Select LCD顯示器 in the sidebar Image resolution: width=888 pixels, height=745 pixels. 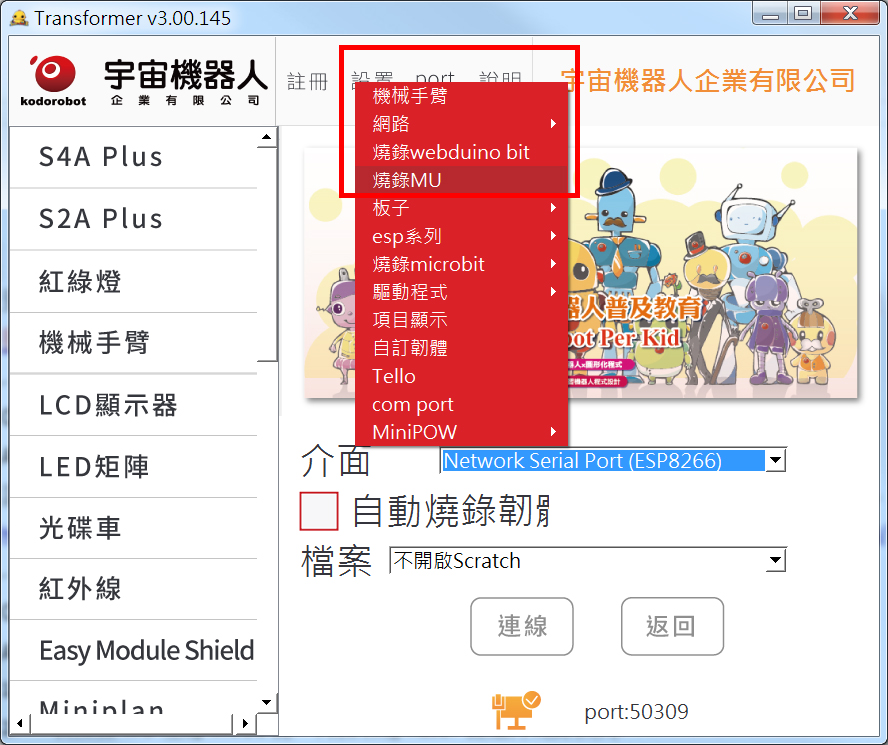[134, 405]
